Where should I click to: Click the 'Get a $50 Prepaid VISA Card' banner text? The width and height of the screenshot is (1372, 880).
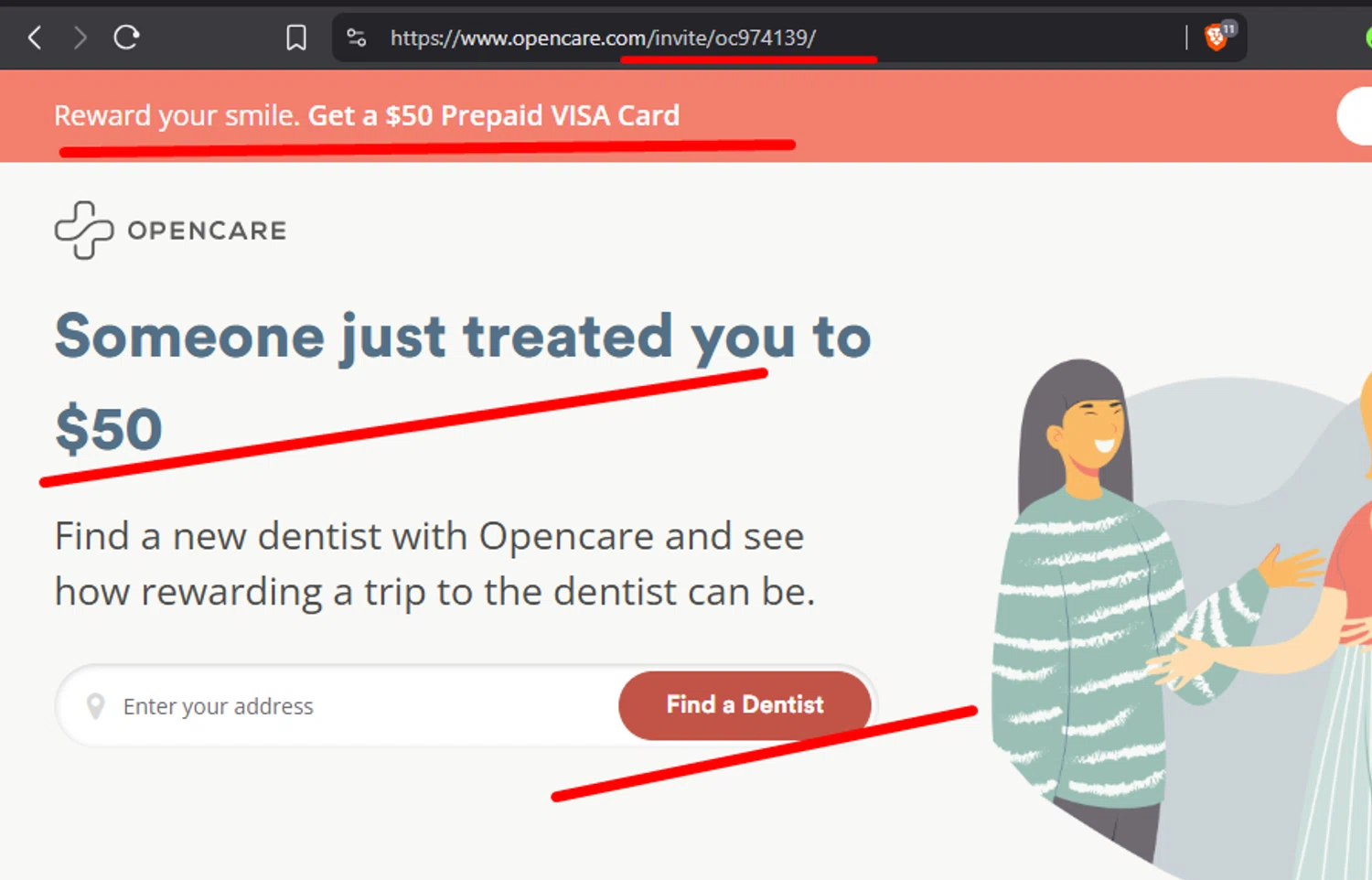pos(494,116)
